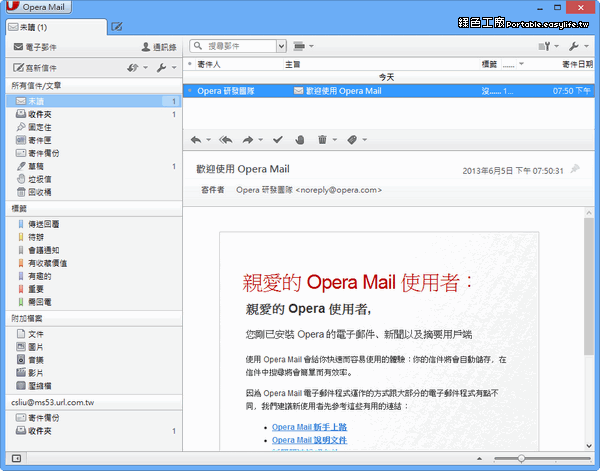Image resolution: width=600 pixels, height=471 pixels.
Task: Open the 回收桶 trash folder
Action: click(93, 192)
